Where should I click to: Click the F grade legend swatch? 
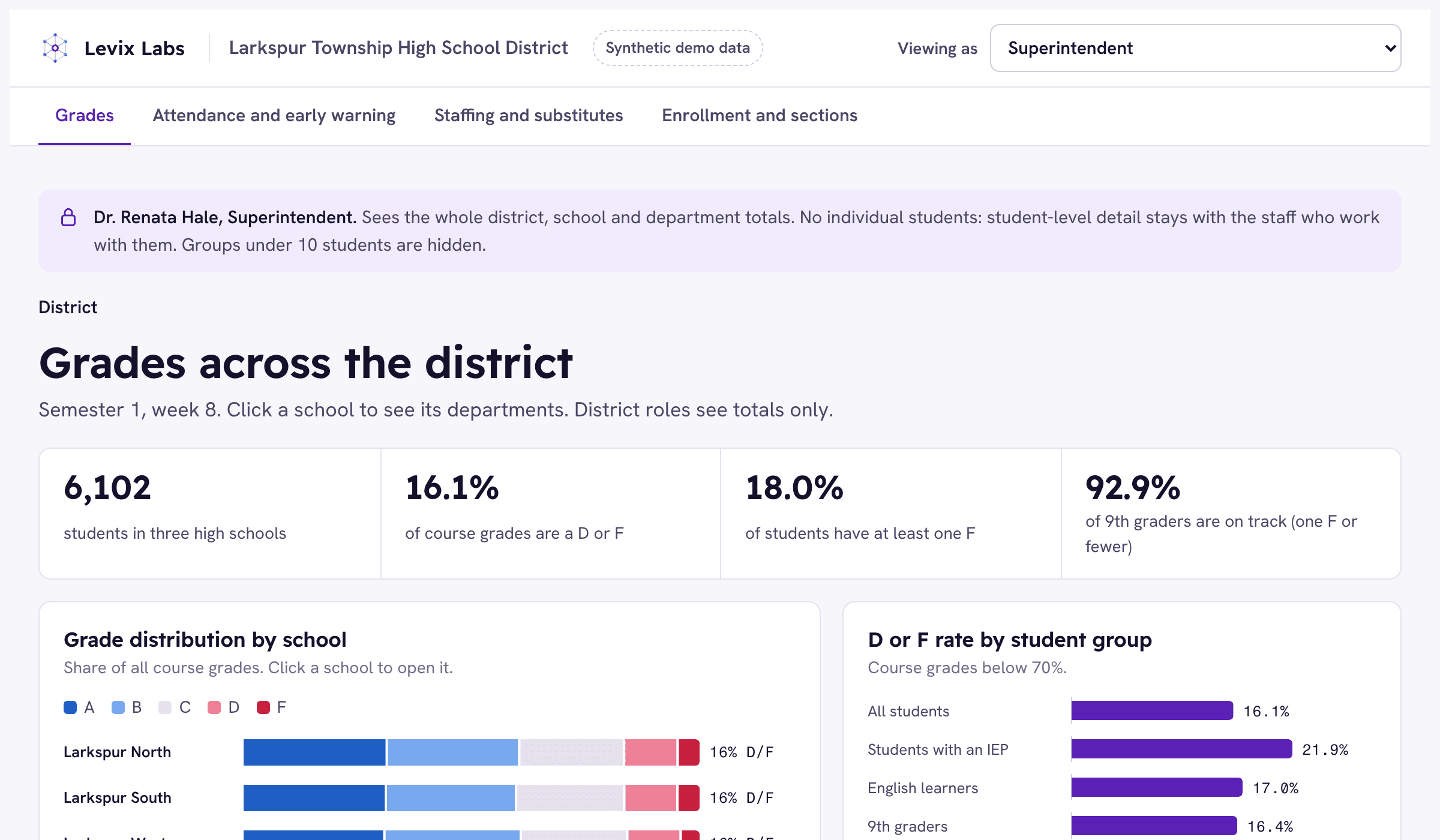(x=263, y=707)
